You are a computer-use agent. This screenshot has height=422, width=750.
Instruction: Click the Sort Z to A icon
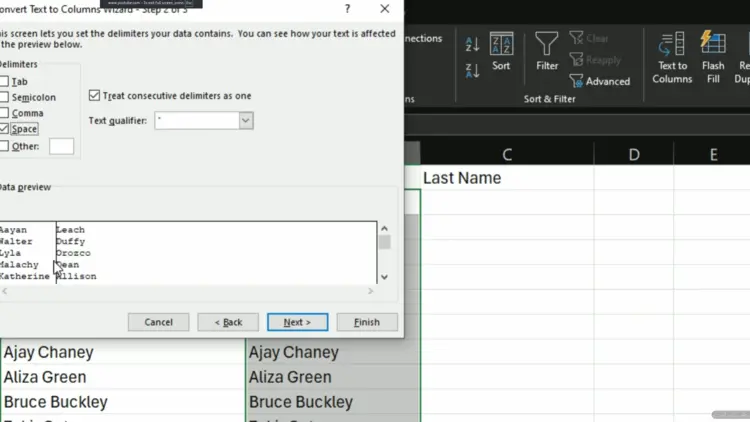point(472,71)
